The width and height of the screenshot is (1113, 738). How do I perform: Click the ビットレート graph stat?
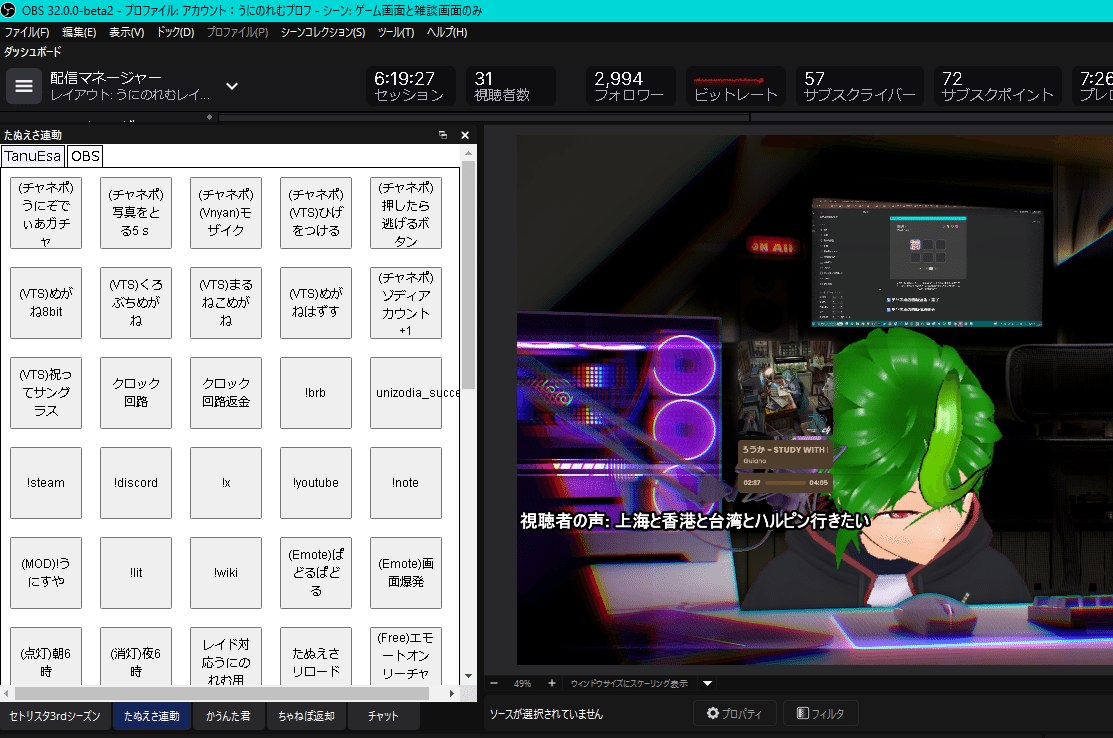click(735, 86)
